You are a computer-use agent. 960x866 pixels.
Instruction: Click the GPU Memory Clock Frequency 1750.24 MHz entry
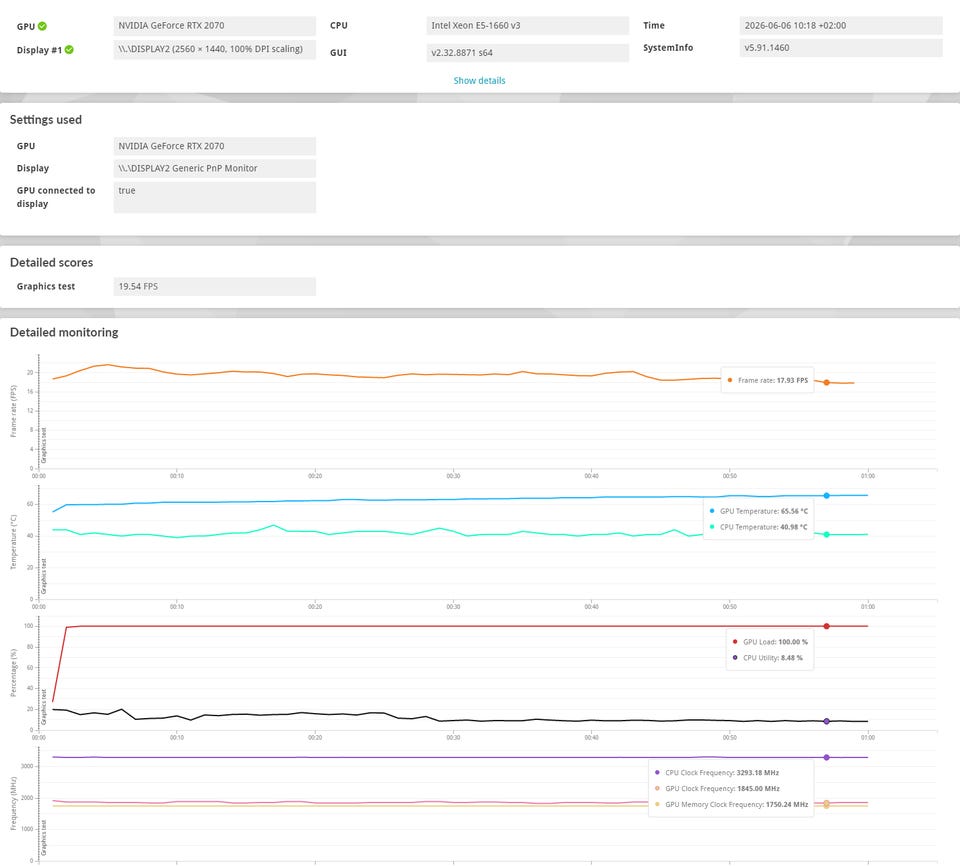coord(731,805)
